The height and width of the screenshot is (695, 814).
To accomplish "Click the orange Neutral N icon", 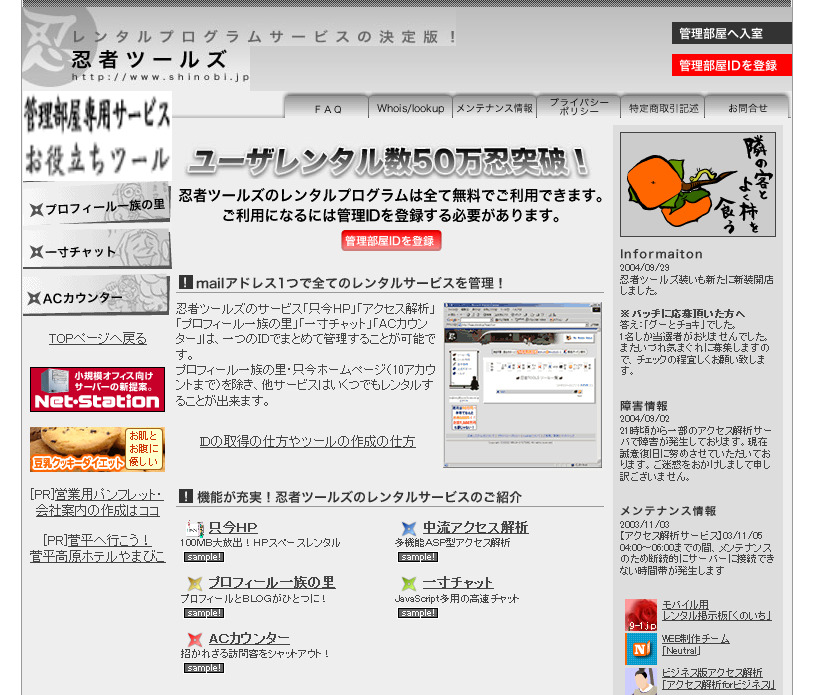I will coord(641,648).
